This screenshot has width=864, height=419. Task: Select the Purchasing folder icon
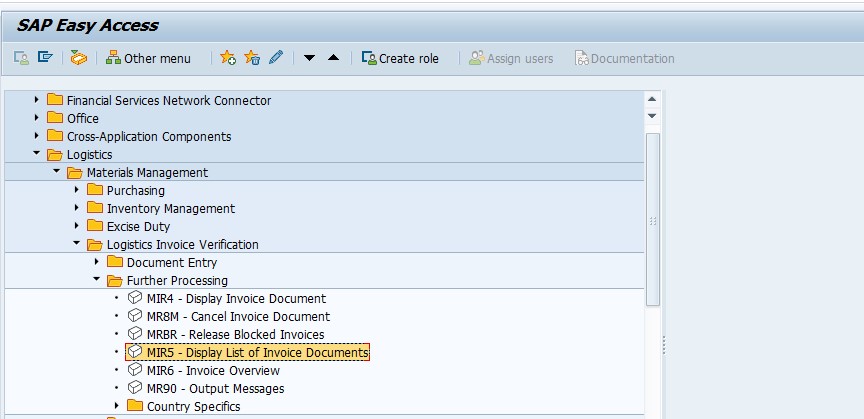(x=95, y=190)
